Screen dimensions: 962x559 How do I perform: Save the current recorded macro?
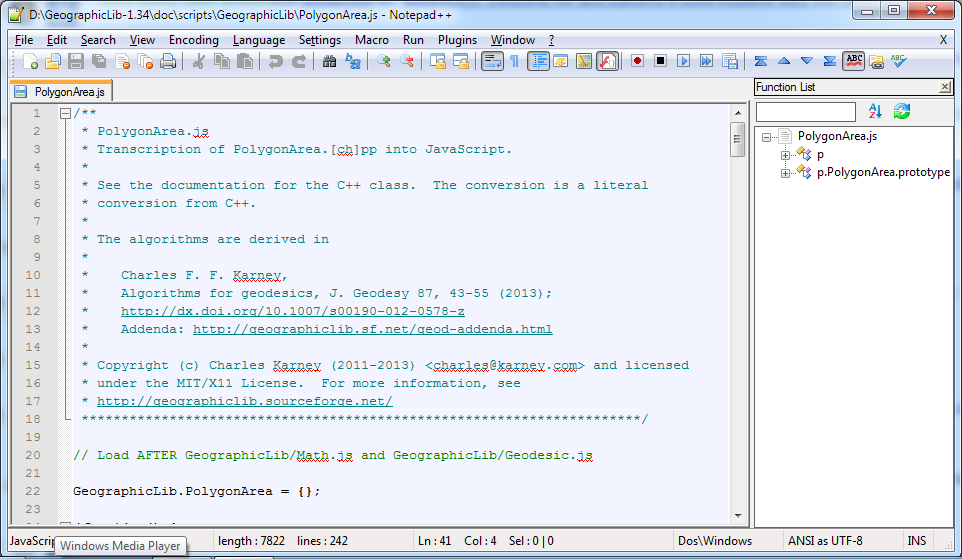pyautogui.click(x=729, y=61)
